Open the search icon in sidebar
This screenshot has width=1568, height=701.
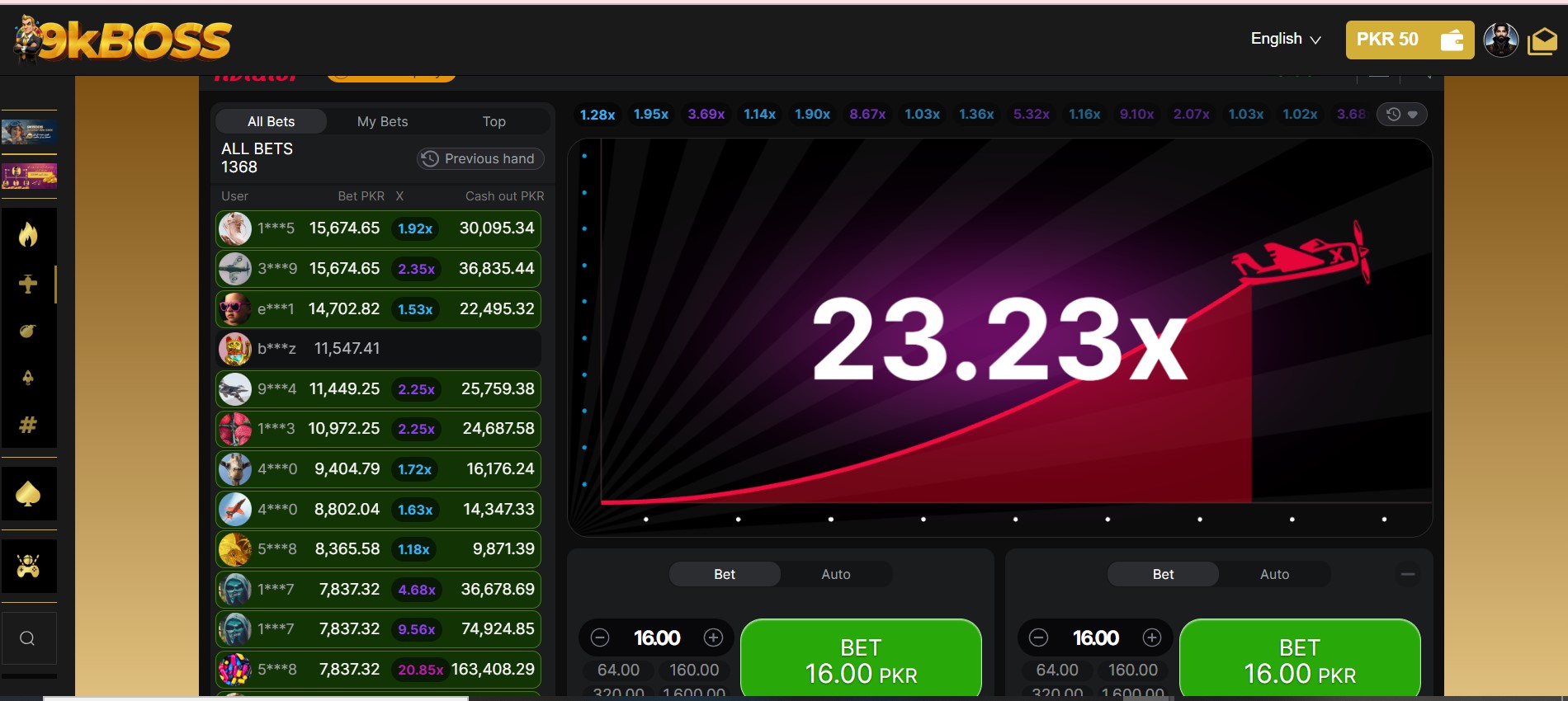(x=27, y=638)
